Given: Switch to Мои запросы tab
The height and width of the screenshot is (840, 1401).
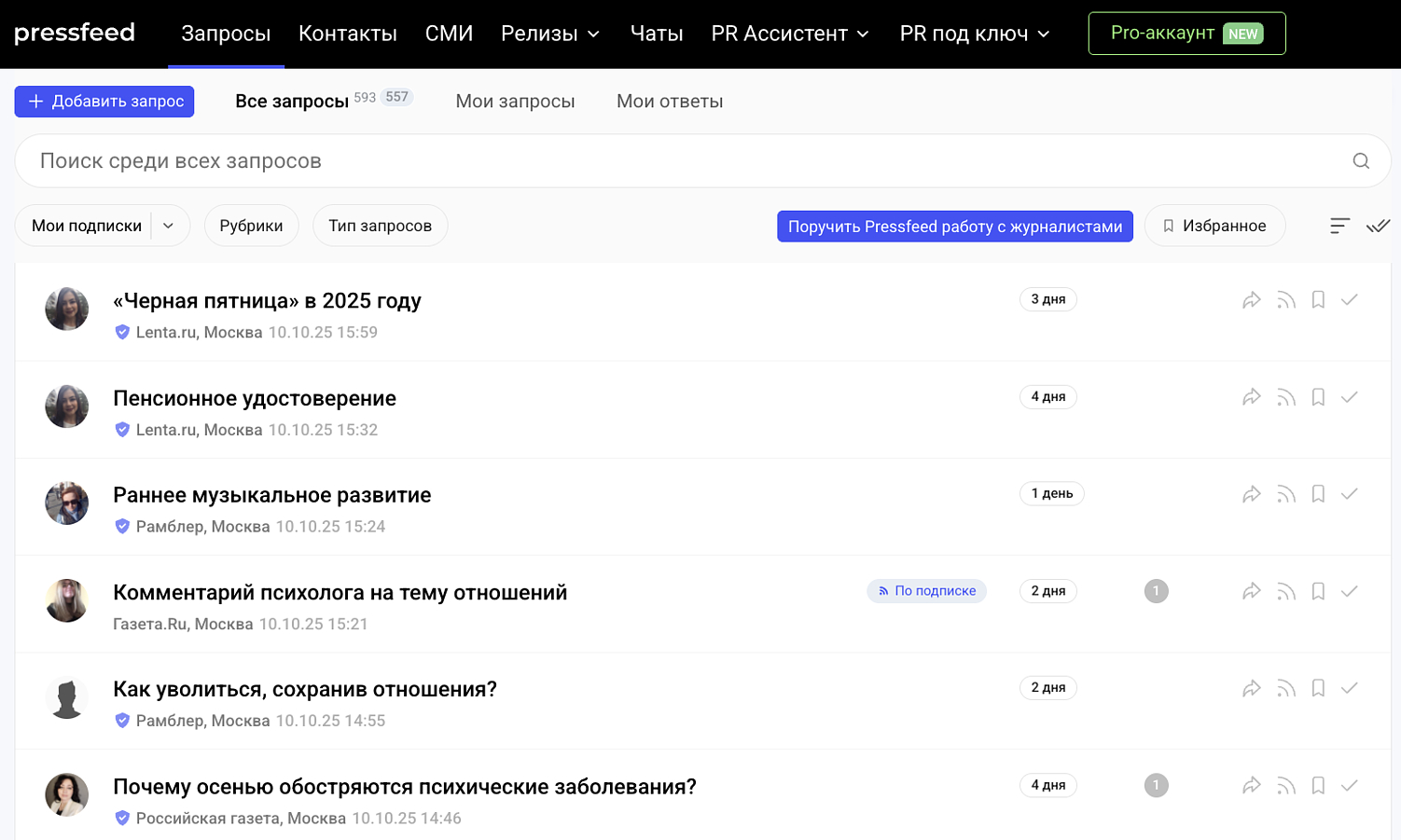Looking at the screenshot, I should pyautogui.click(x=515, y=102).
